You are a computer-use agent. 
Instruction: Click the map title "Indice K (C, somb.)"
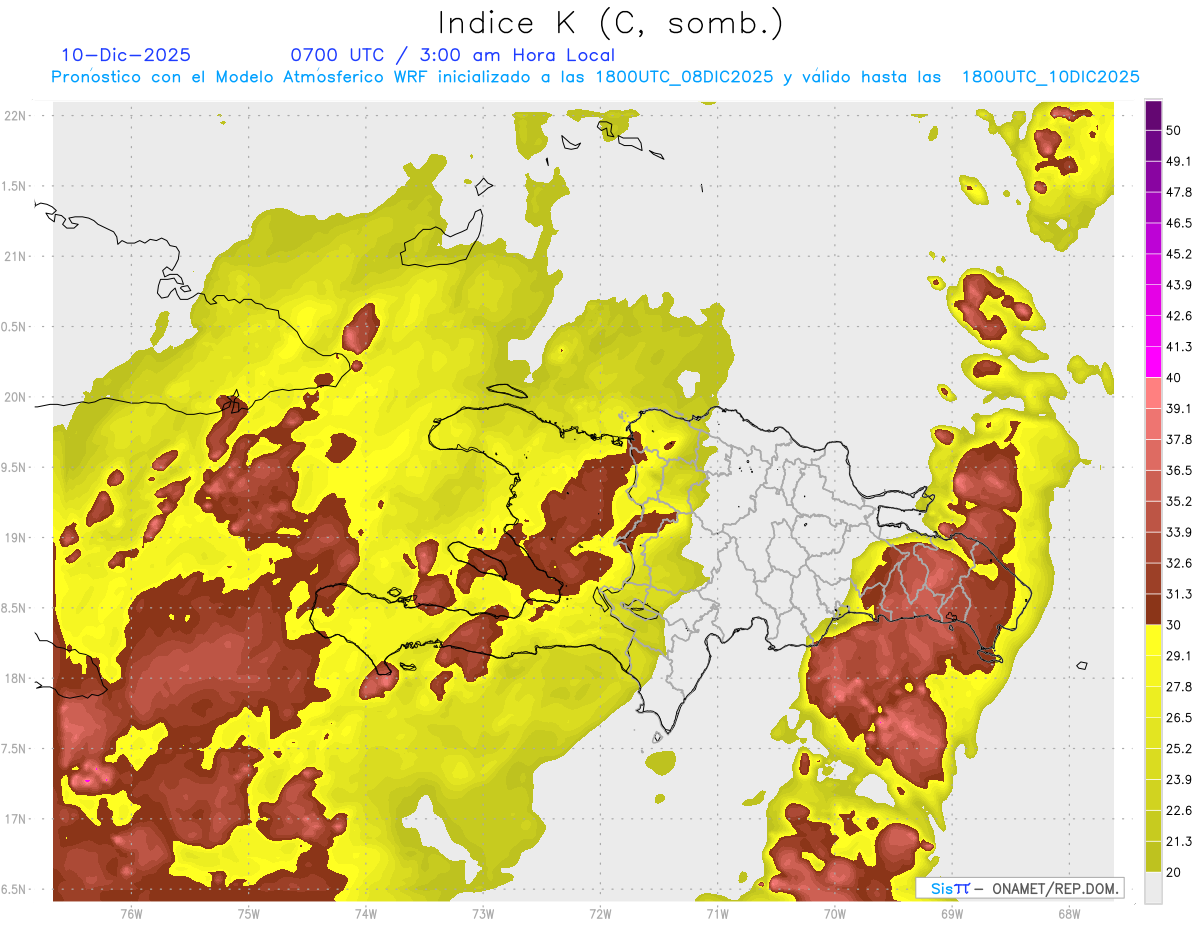(610, 23)
